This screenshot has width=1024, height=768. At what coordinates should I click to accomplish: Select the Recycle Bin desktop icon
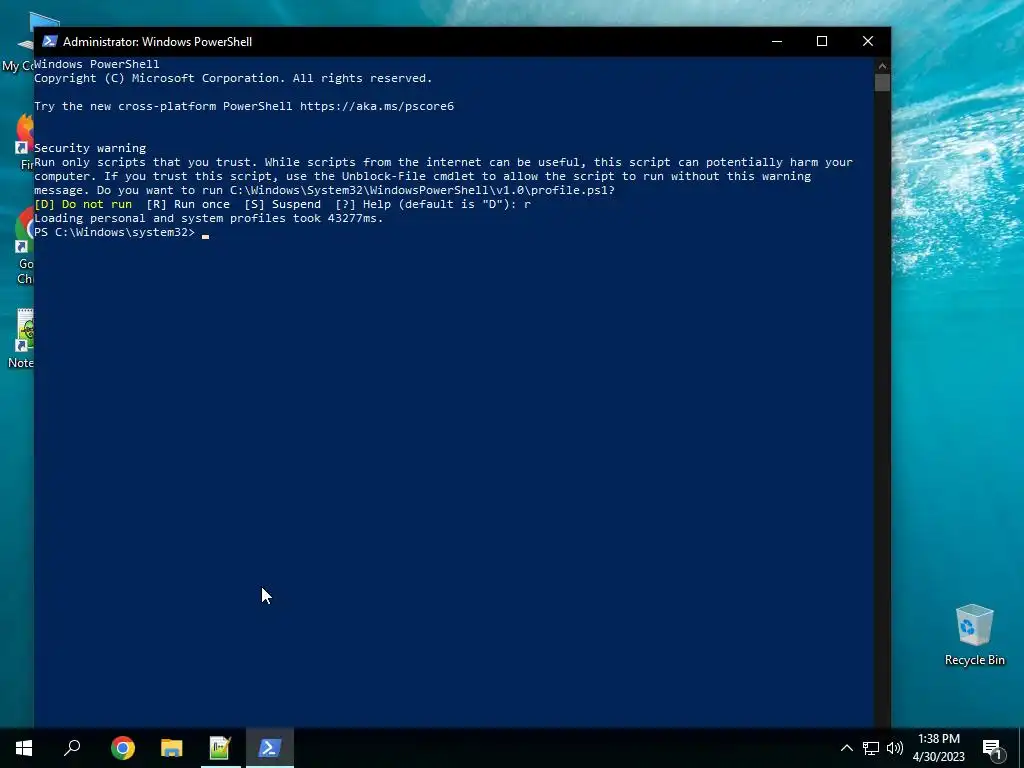tap(974, 635)
